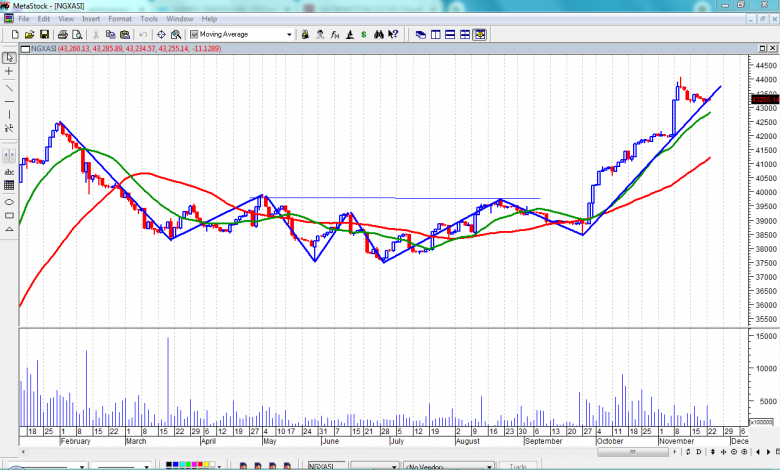780x470 pixels.
Task: Open the Moving Average indicator dropdown
Action: pyautogui.click(x=289, y=34)
